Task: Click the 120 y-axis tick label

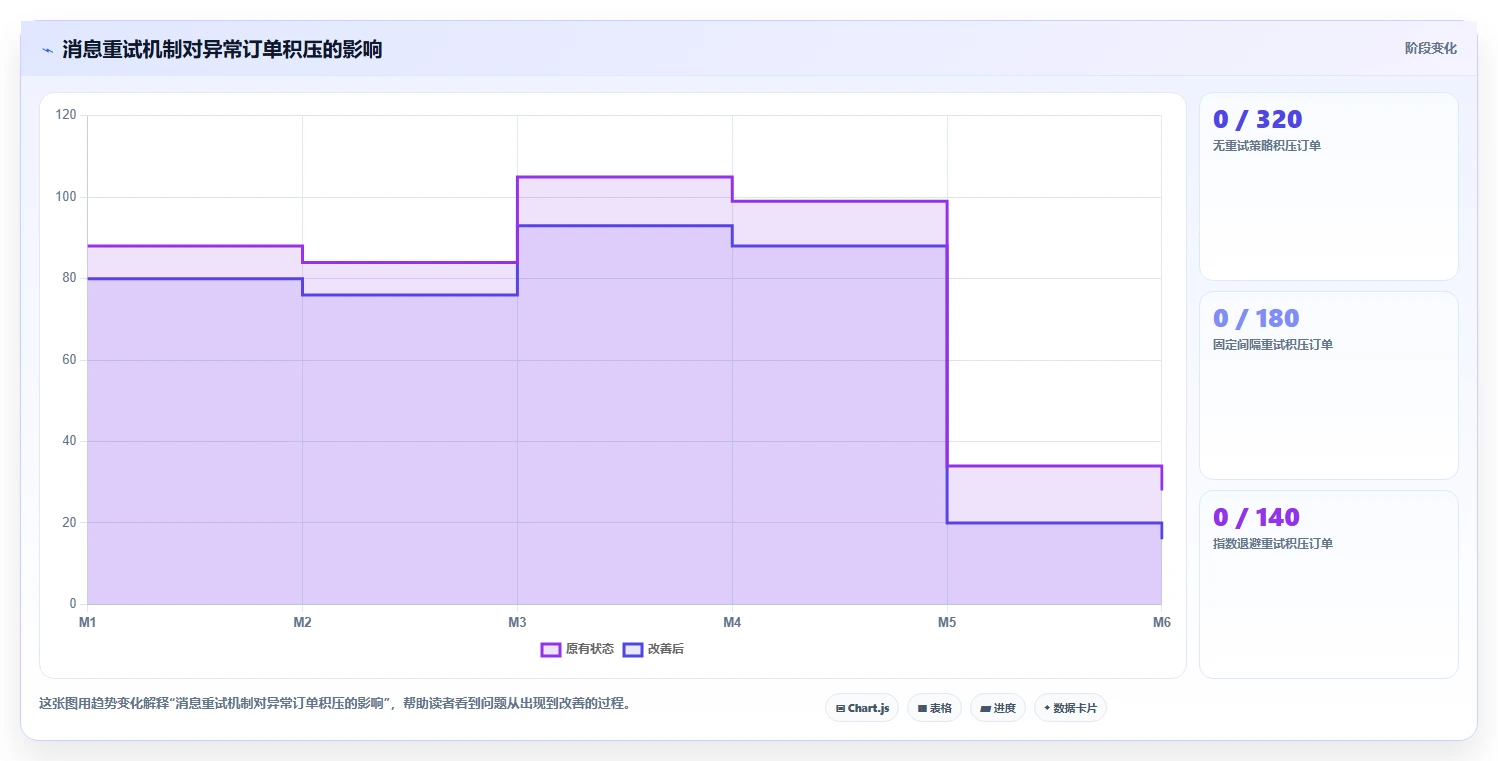Action: pyautogui.click(x=66, y=115)
